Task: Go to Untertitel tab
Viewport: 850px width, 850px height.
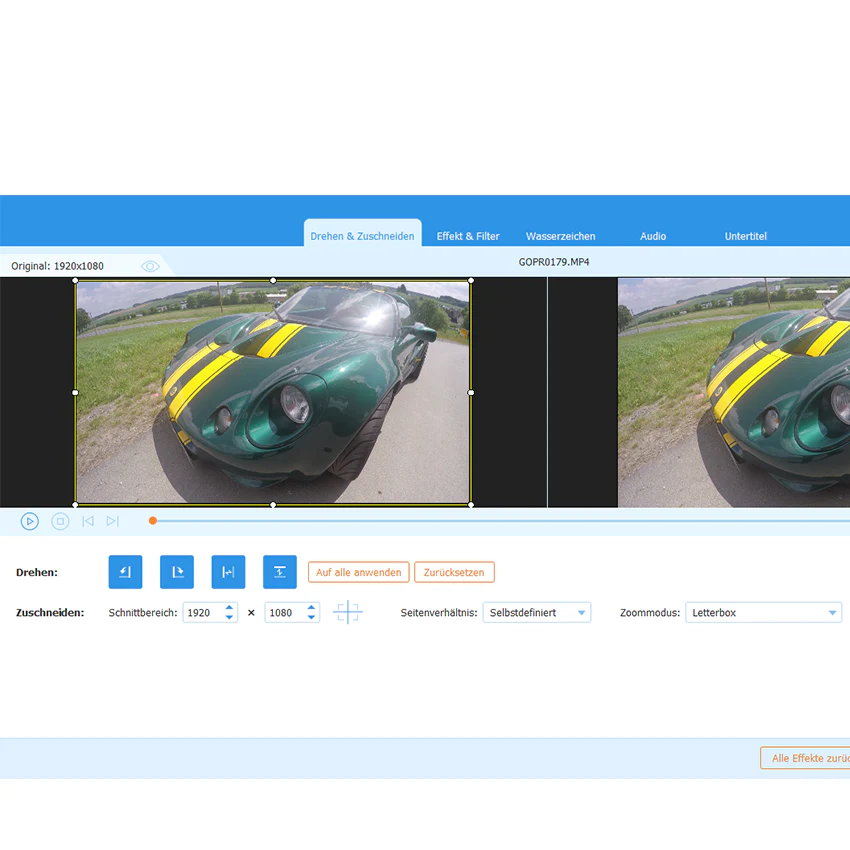Action: 745,236
